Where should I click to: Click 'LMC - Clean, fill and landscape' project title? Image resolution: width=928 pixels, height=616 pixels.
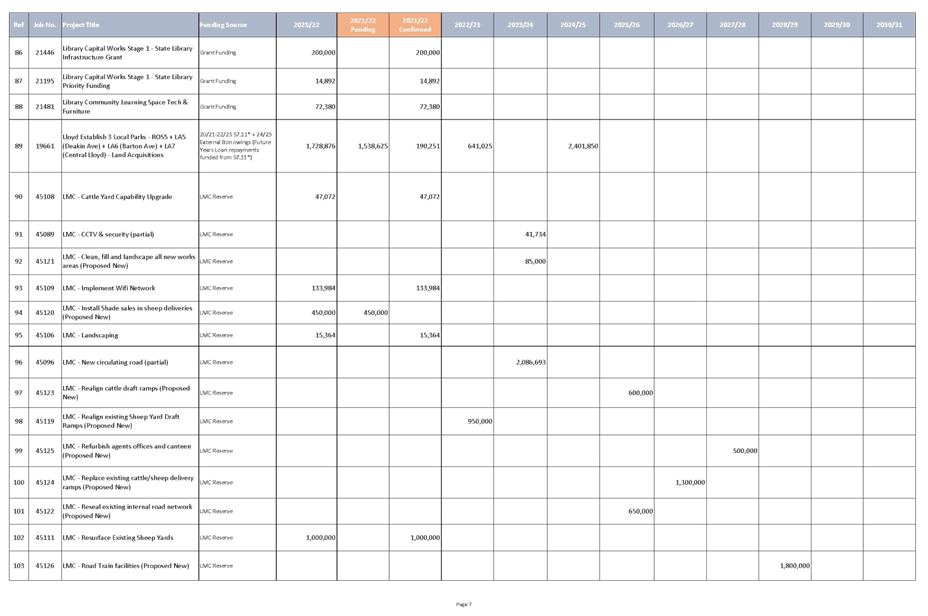(x=128, y=261)
